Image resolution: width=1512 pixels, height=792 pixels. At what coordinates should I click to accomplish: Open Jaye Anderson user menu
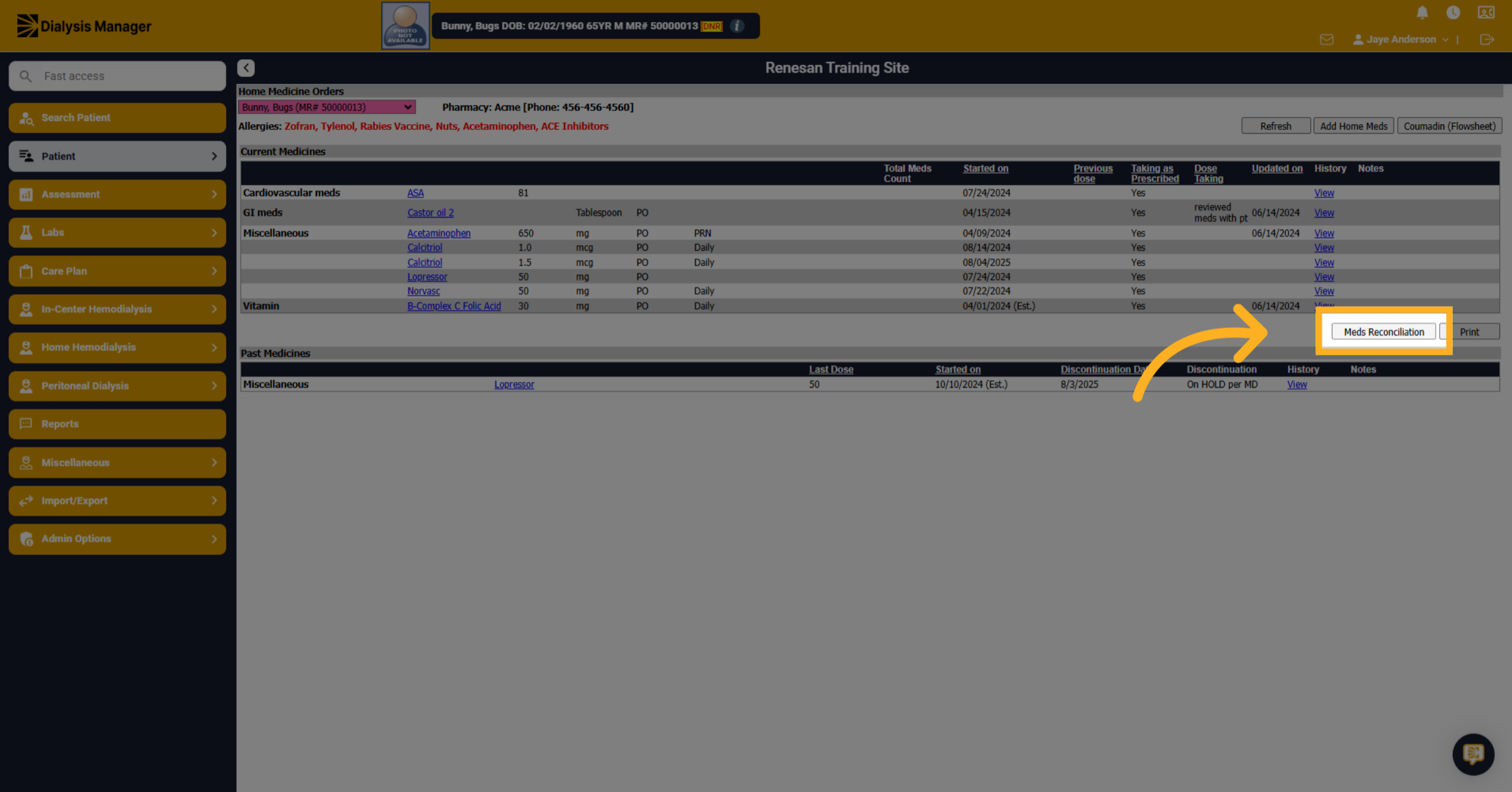coord(1400,40)
